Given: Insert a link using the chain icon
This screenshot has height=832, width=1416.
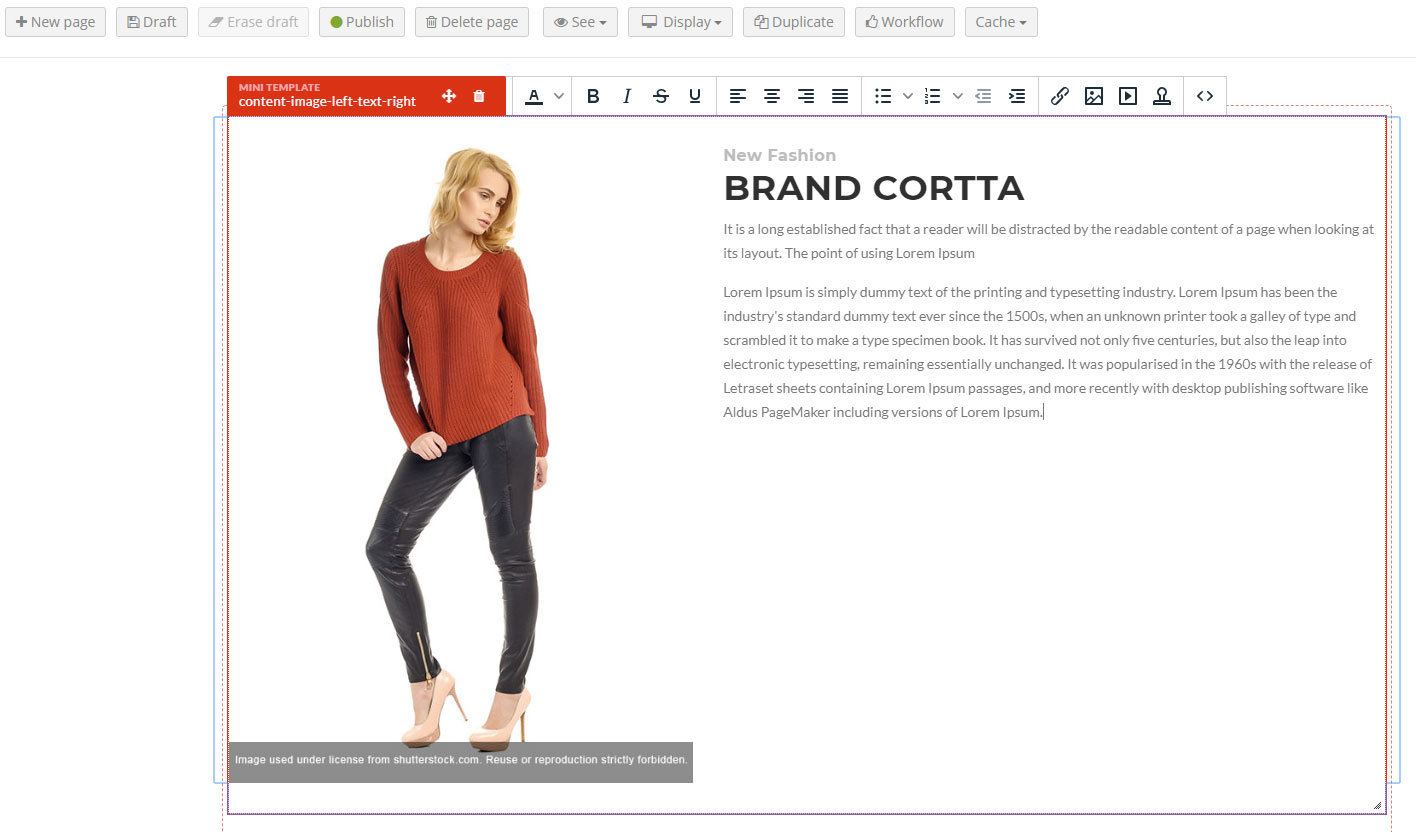Looking at the screenshot, I should click(x=1060, y=96).
